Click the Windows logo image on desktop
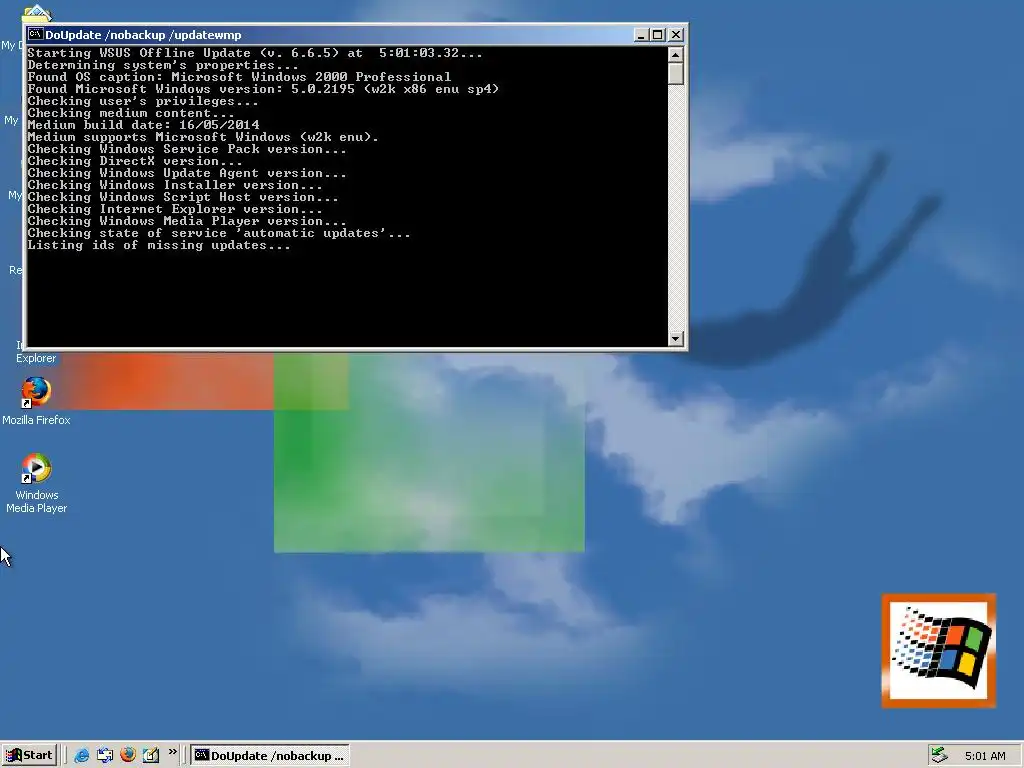 click(x=939, y=650)
